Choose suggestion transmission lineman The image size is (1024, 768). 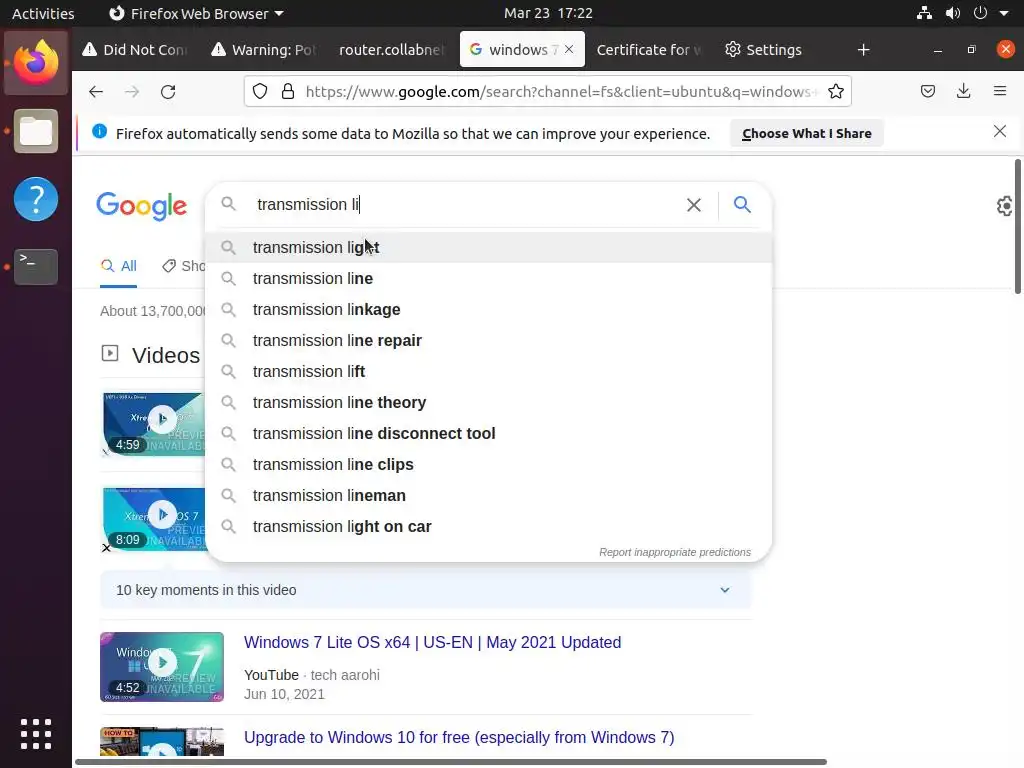coord(488,496)
